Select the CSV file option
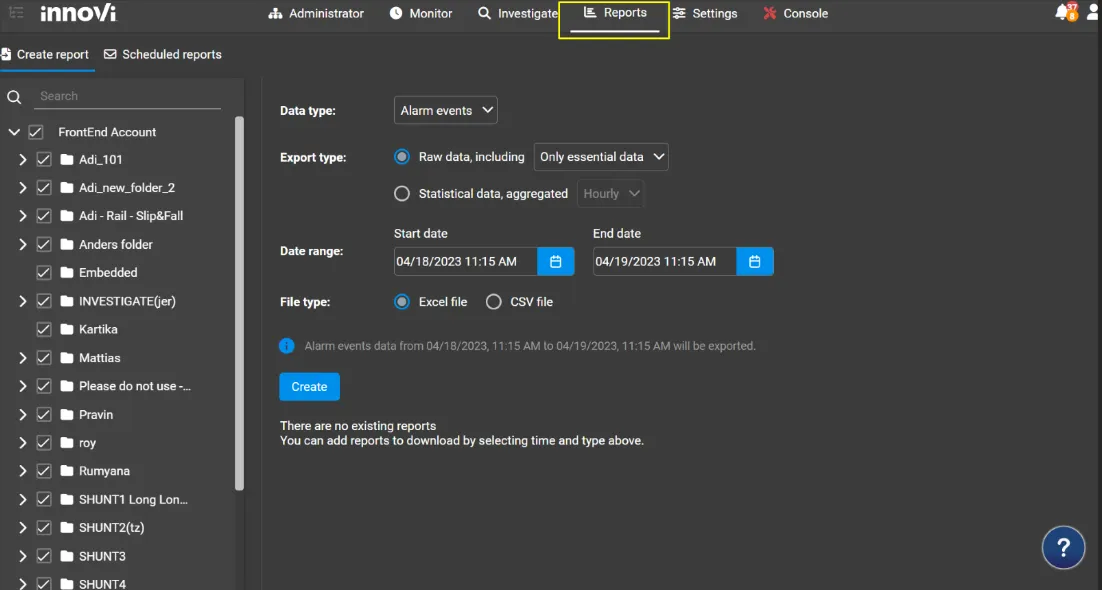1102x590 pixels. (494, 302)
